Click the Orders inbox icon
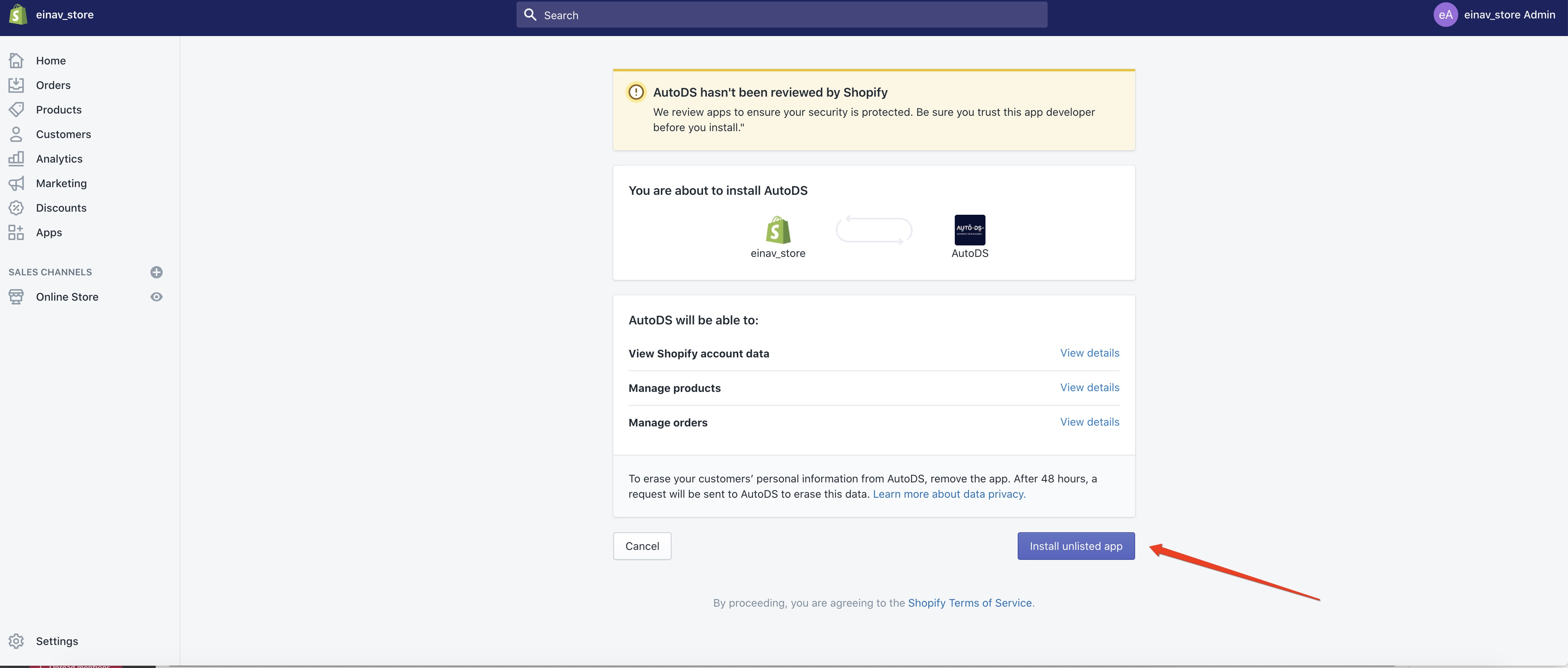 pos(17,85)
